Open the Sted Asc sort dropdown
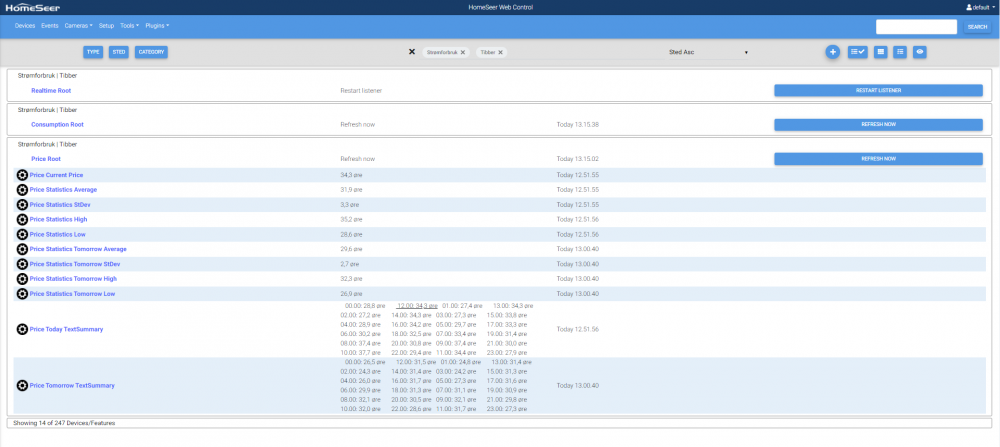The height and width of the screenshot is (447, 1000). [x=708, y=52]
